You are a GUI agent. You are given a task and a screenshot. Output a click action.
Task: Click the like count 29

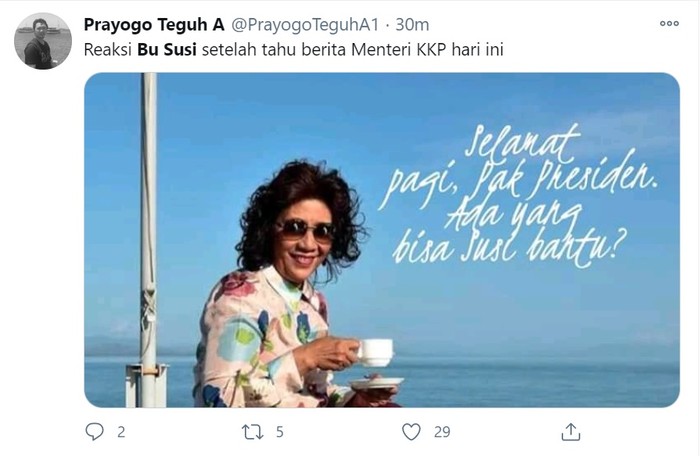coord(442,432)
